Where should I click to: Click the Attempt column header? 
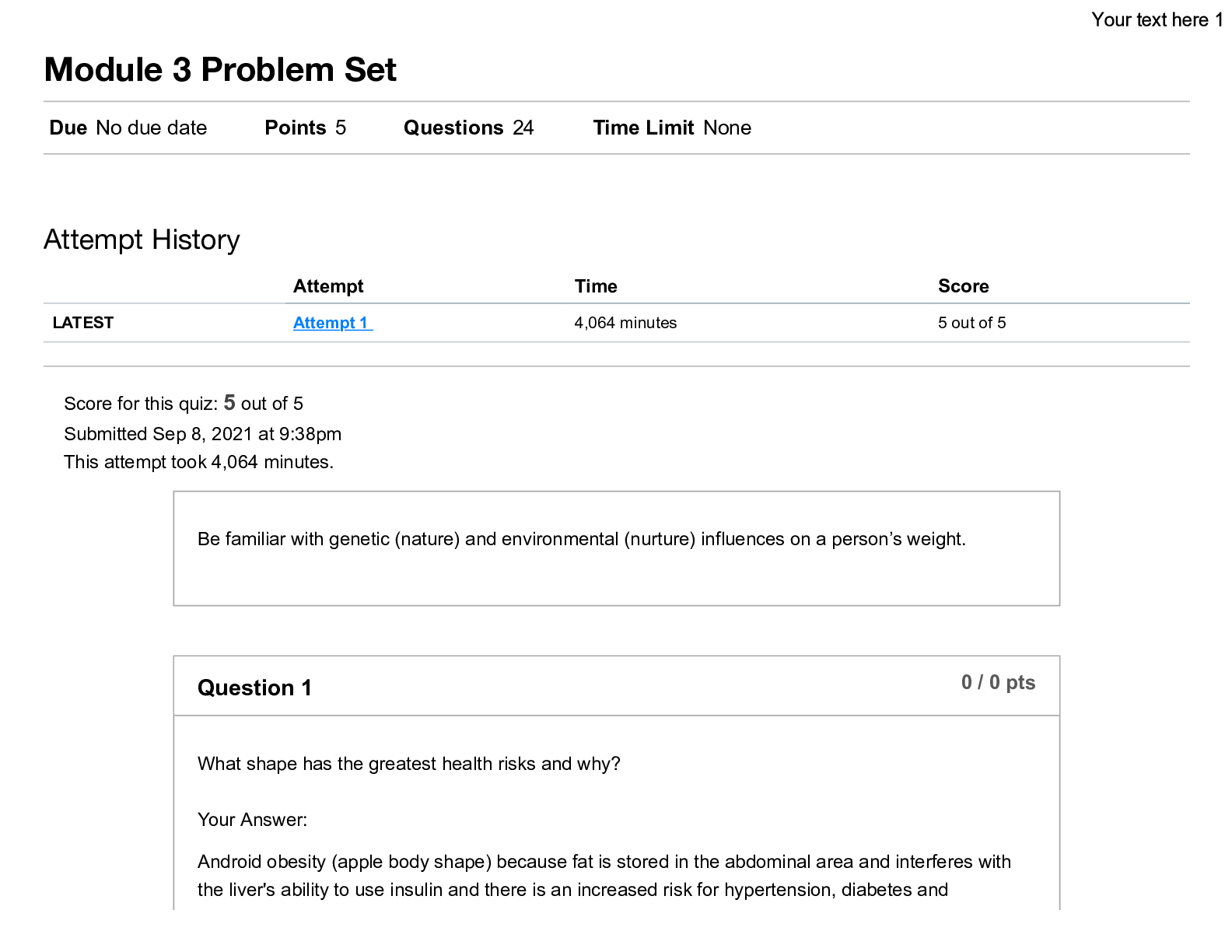(328, 286)
